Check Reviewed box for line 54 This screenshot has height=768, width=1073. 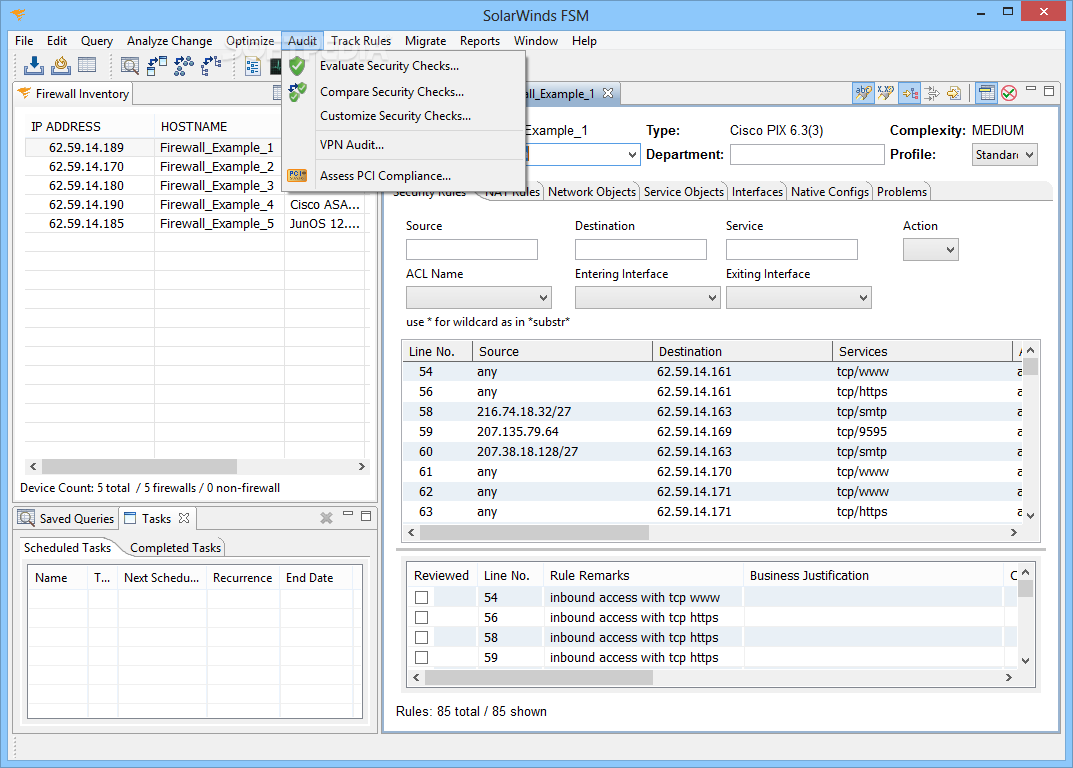tap(422, 598)
